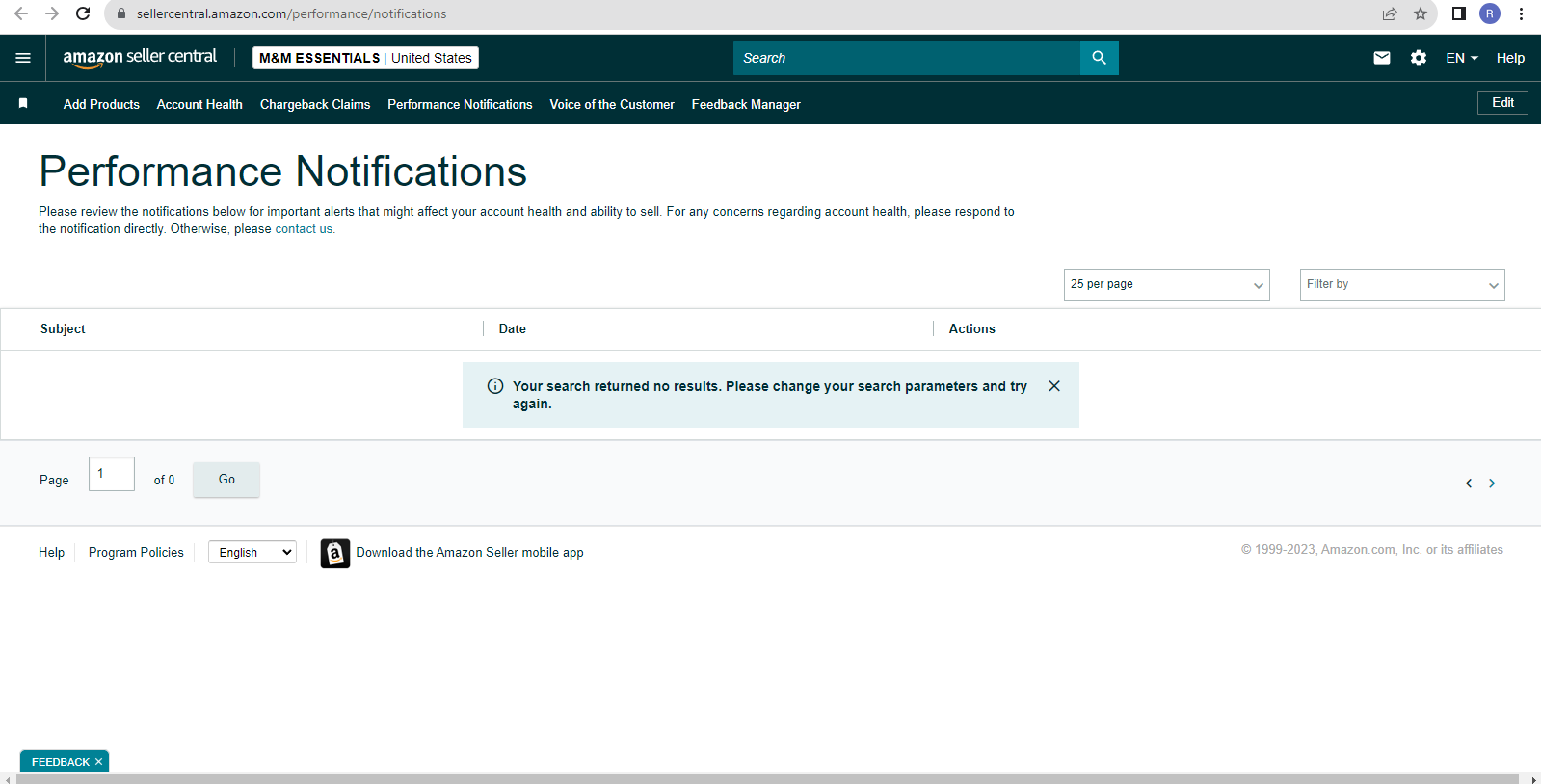Open the Filter by dropdown
The image size is (1541, 784).
click(1402, 284)
